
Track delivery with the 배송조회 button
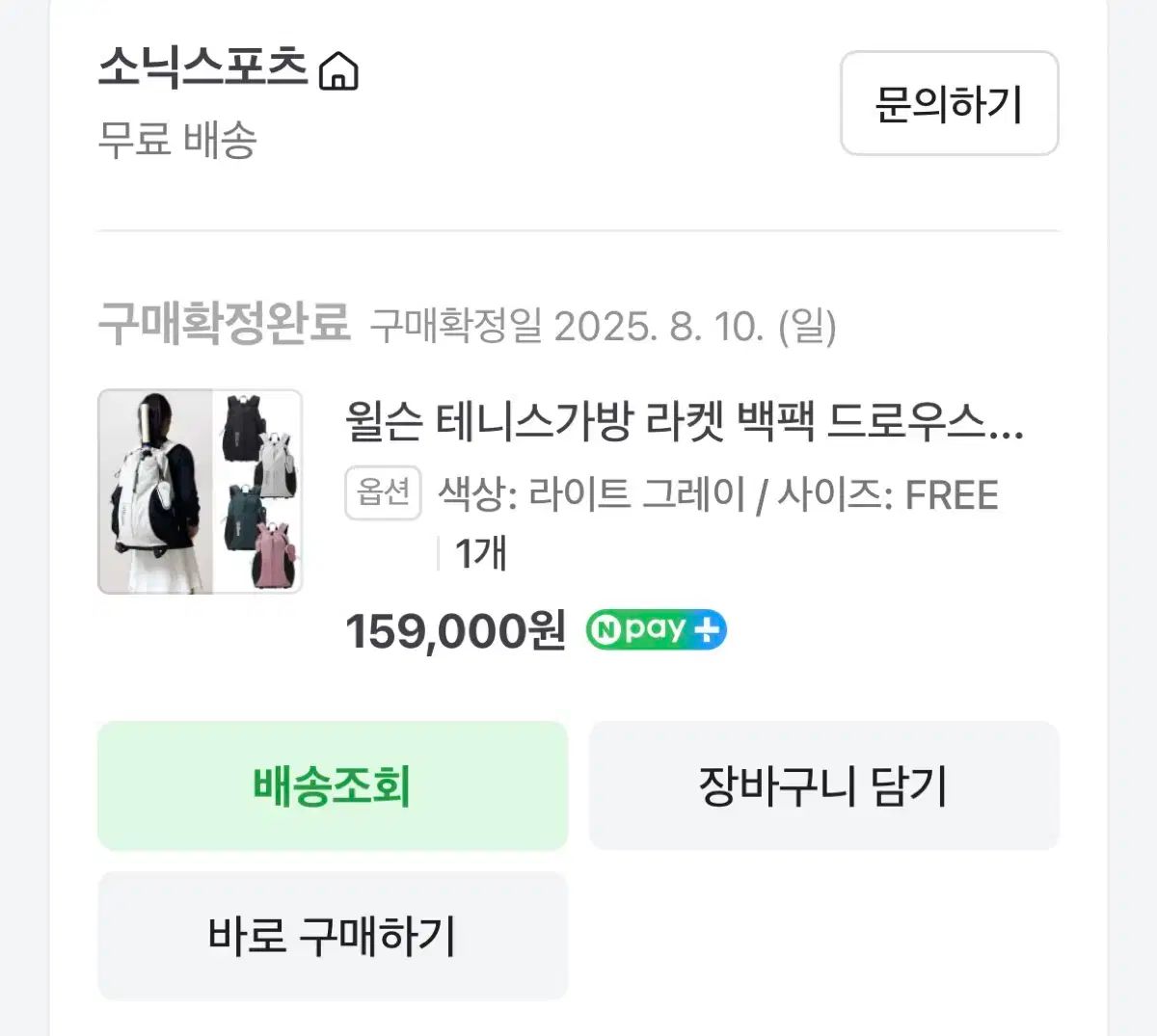pos(333,785)
